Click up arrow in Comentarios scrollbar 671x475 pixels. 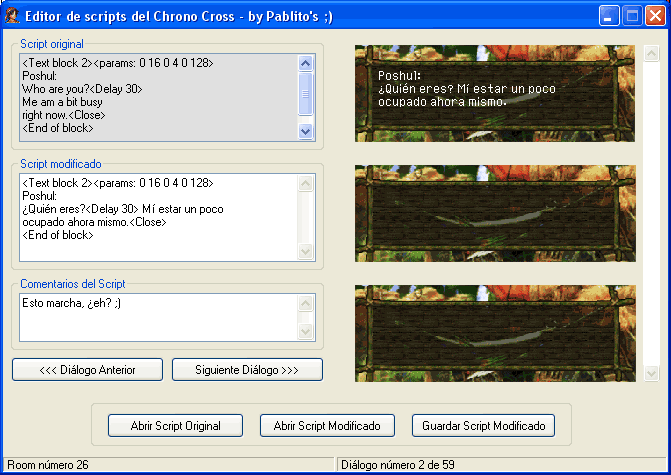coord(305,303)
